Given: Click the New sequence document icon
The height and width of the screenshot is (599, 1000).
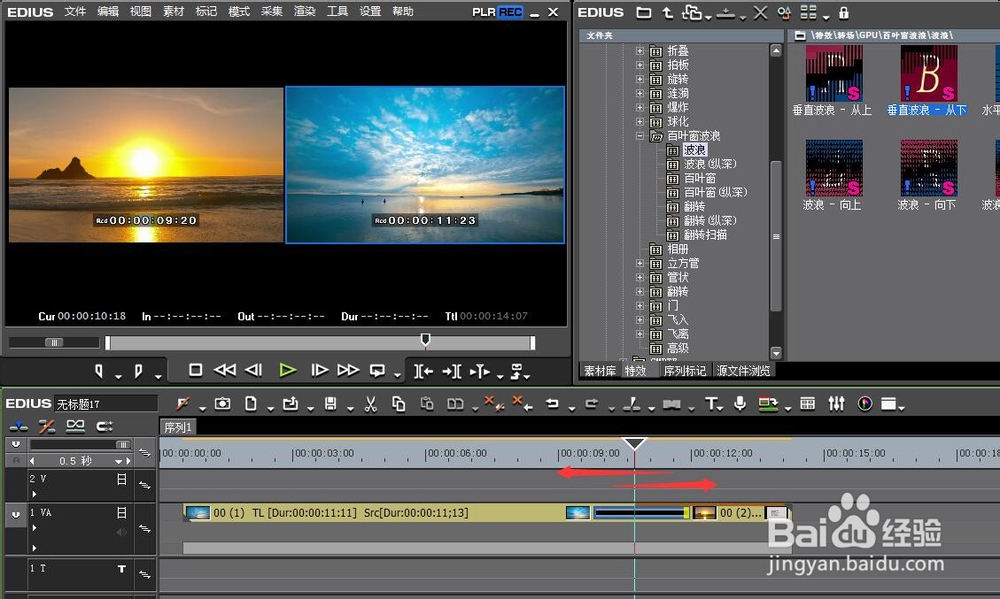Looking at the screenshot, I should click(x=251, y=404).
